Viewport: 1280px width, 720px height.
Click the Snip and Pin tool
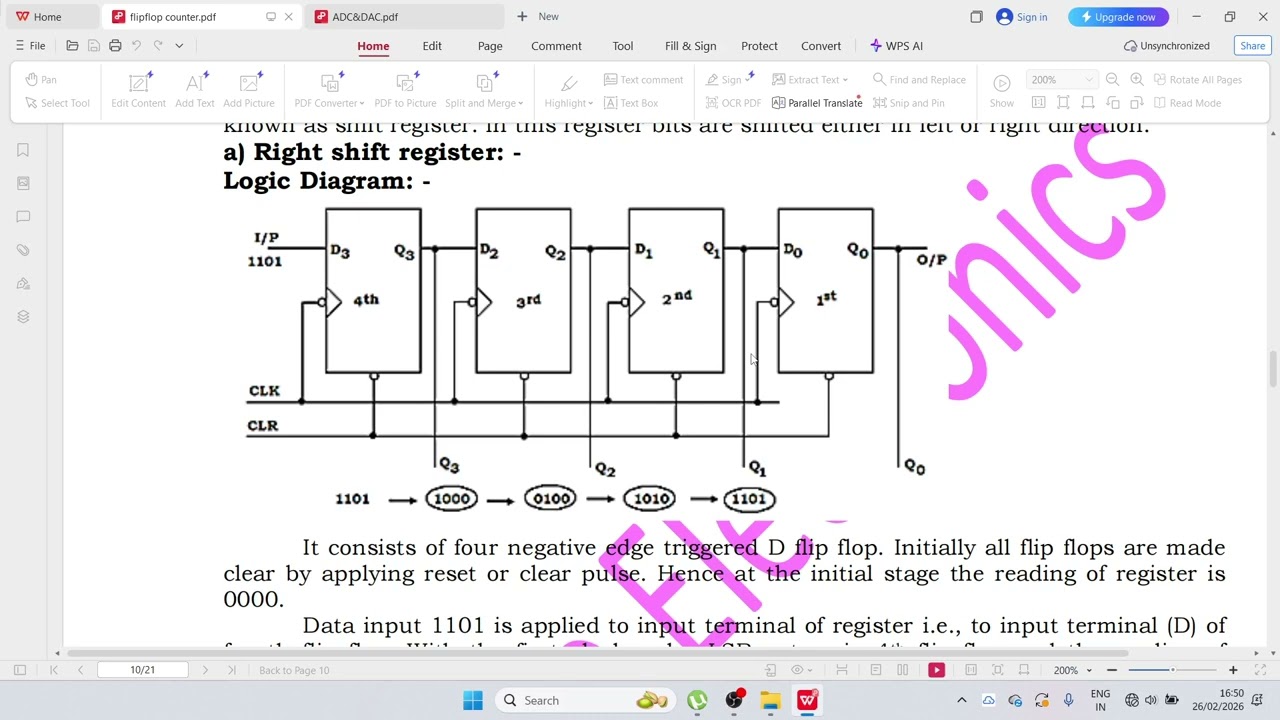pos(908,103)
